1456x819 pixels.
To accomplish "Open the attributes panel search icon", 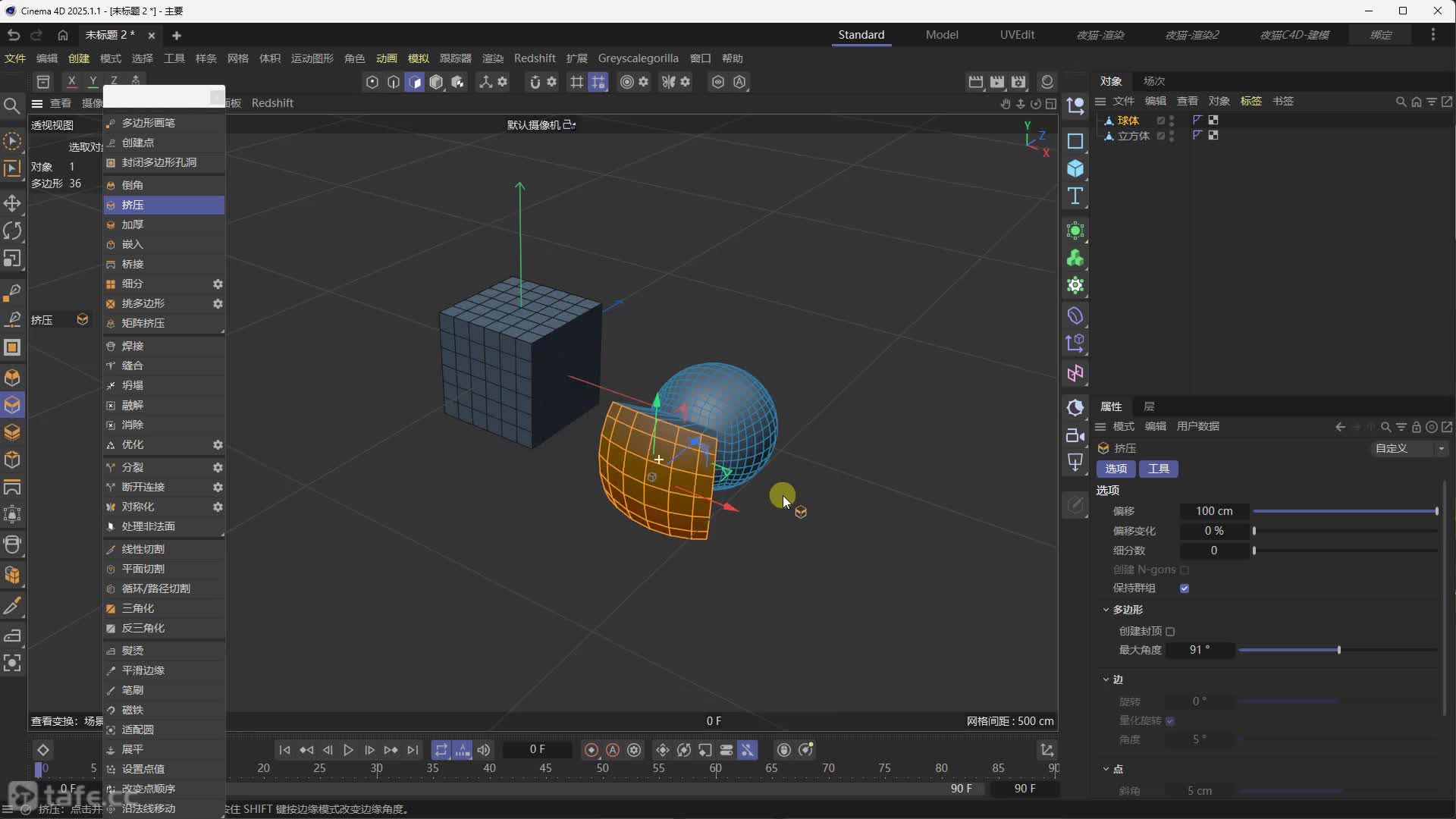I will pos(1386,427).
